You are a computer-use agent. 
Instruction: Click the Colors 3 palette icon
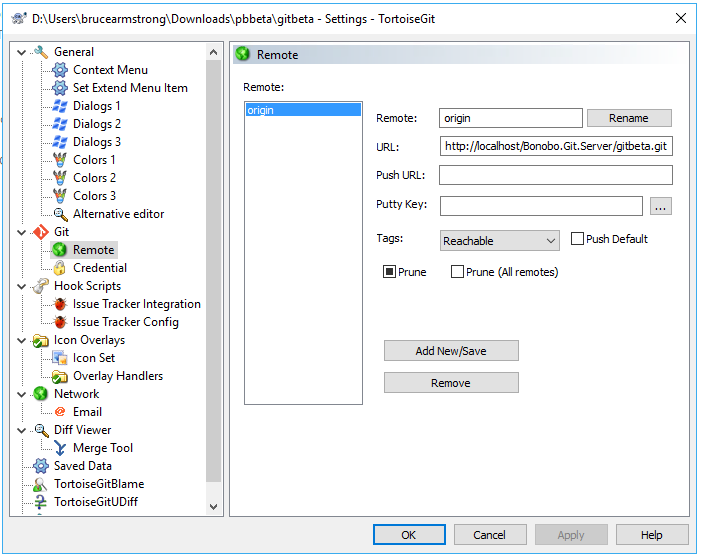(x=60, y=196)
